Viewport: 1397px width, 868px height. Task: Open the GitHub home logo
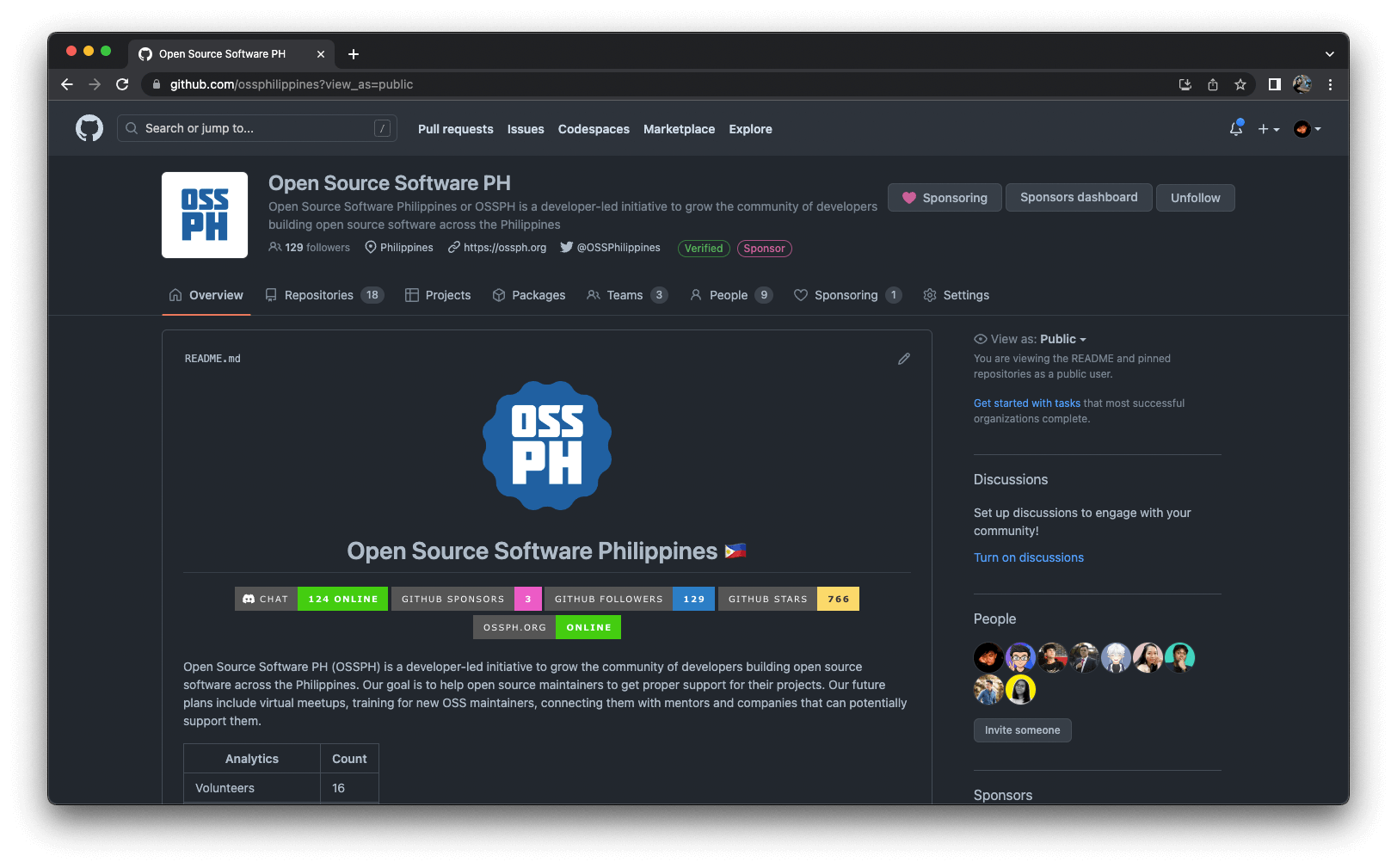tap(89, 128)
